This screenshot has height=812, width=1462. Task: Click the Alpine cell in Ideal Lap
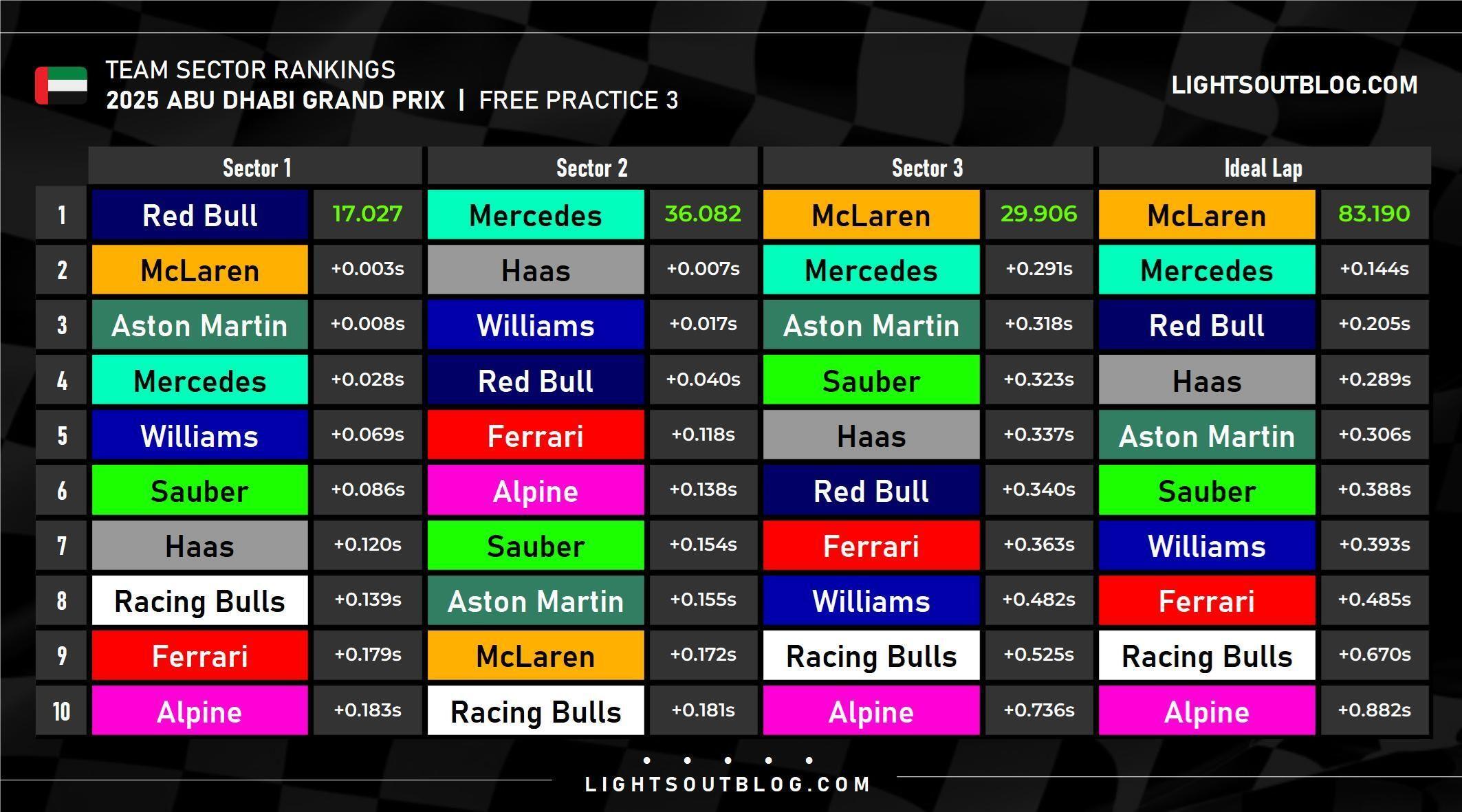pos(1206,712)
